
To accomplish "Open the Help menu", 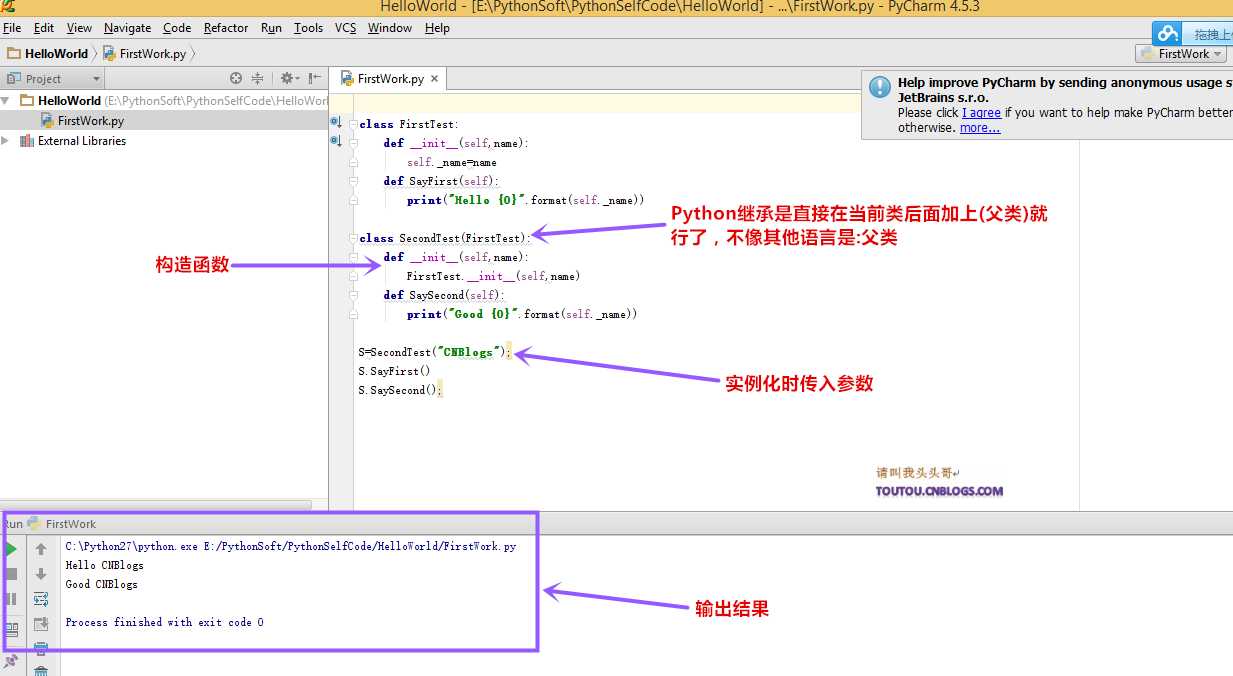I will pyautogui.click(x=437, y=28).
